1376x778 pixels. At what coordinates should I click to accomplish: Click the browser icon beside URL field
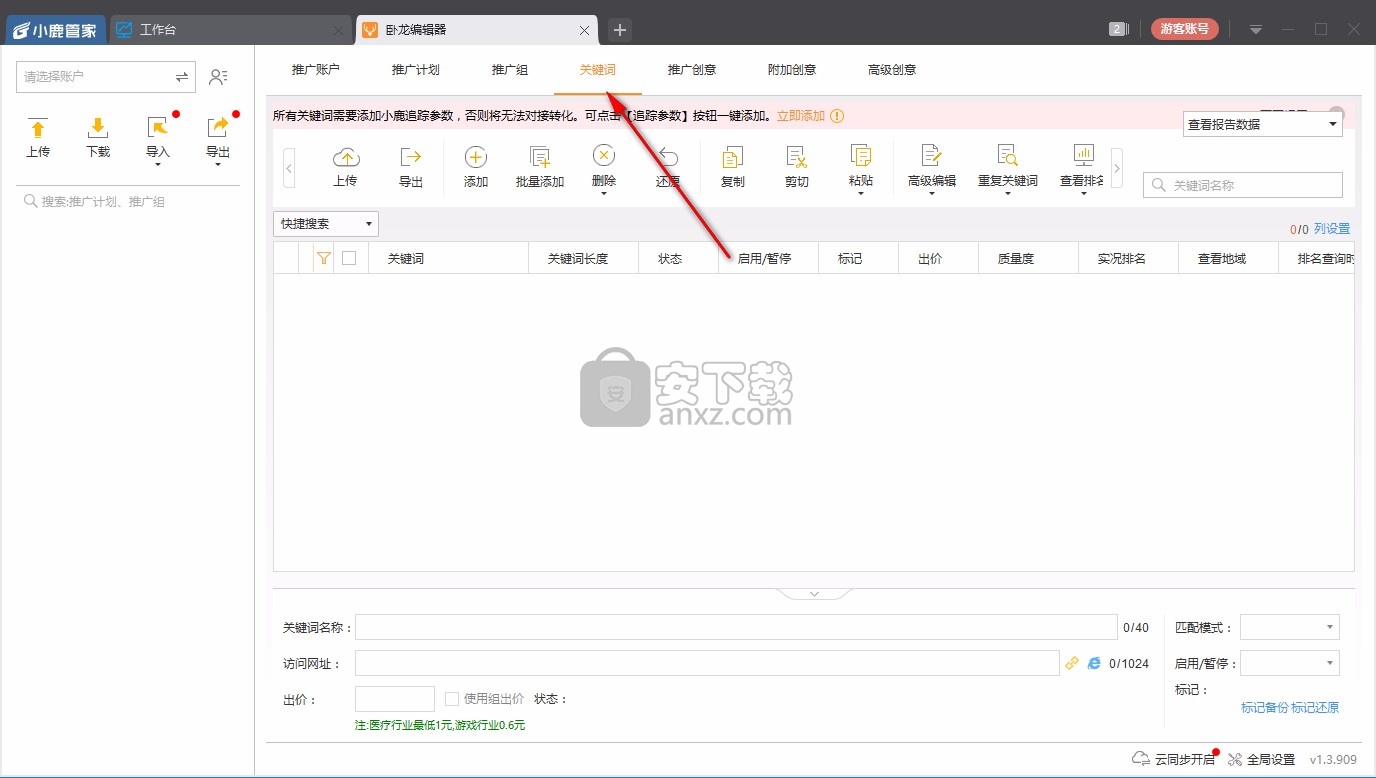pyautogui.click(x=1094, y=663)
